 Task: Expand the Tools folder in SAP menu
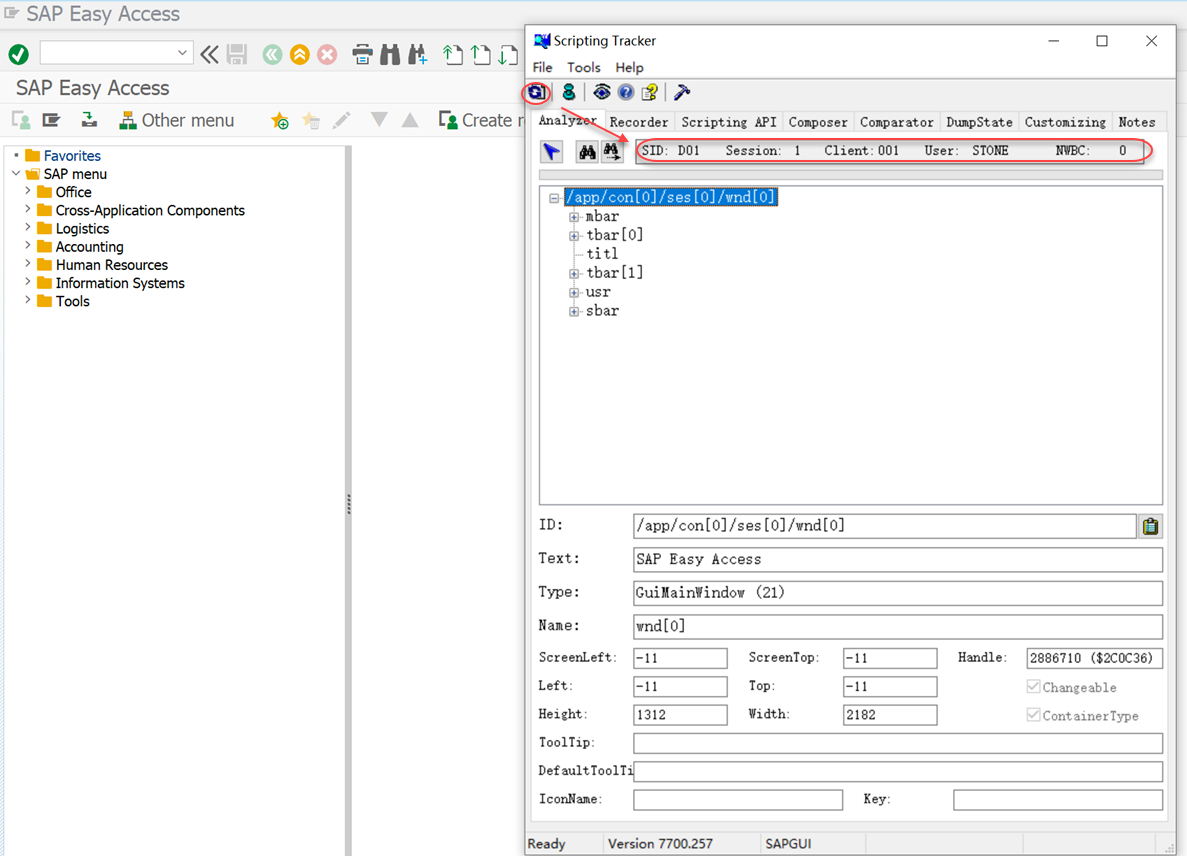(x=28, y=300)
